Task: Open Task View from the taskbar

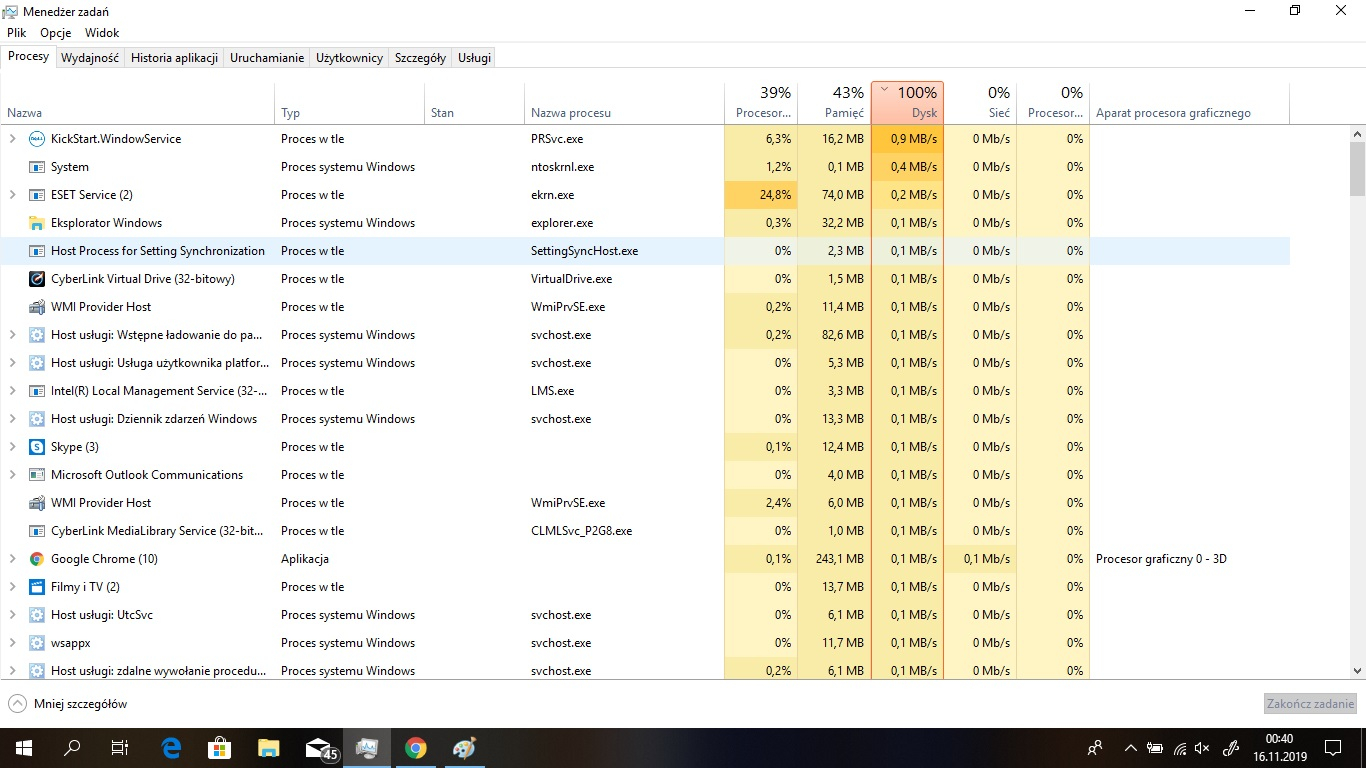Action: tap(120, 748)
